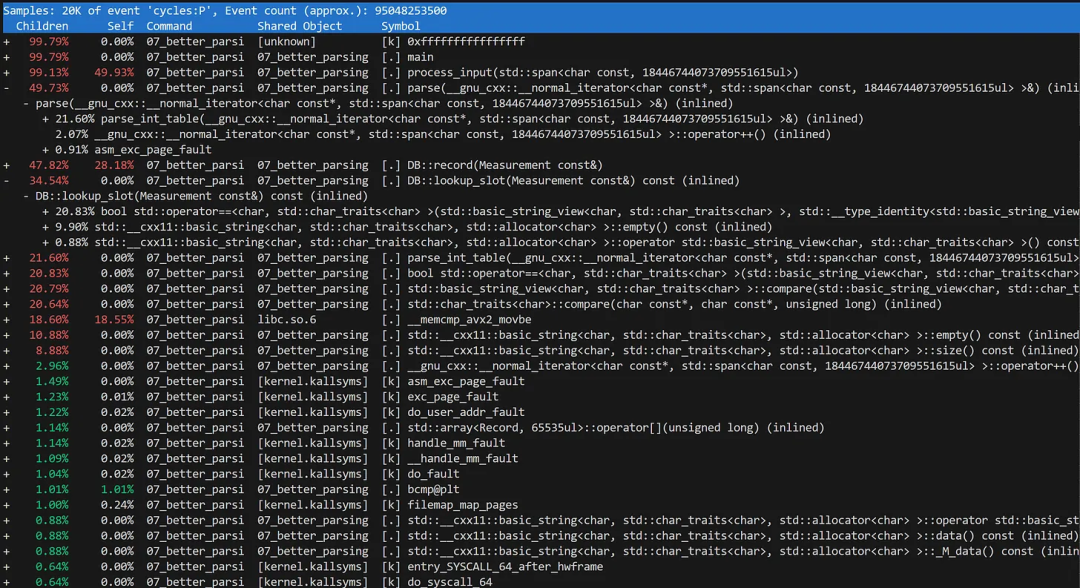Expand the 20.79% basic_string_view::compare row

(x=6, y=288)
